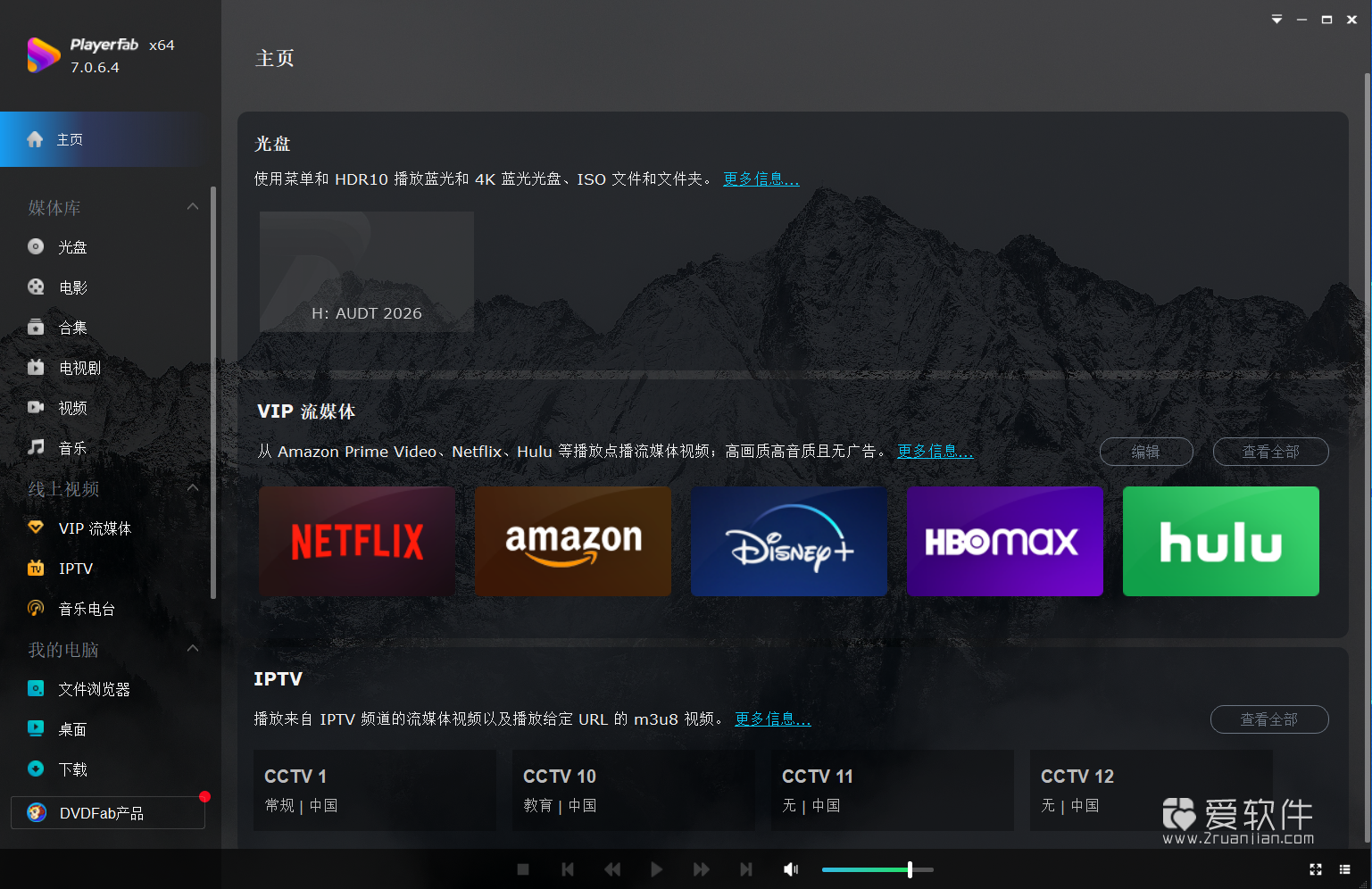
Task: Click the stop playback button
Action: pyautogui.click(x=523, y=869)
